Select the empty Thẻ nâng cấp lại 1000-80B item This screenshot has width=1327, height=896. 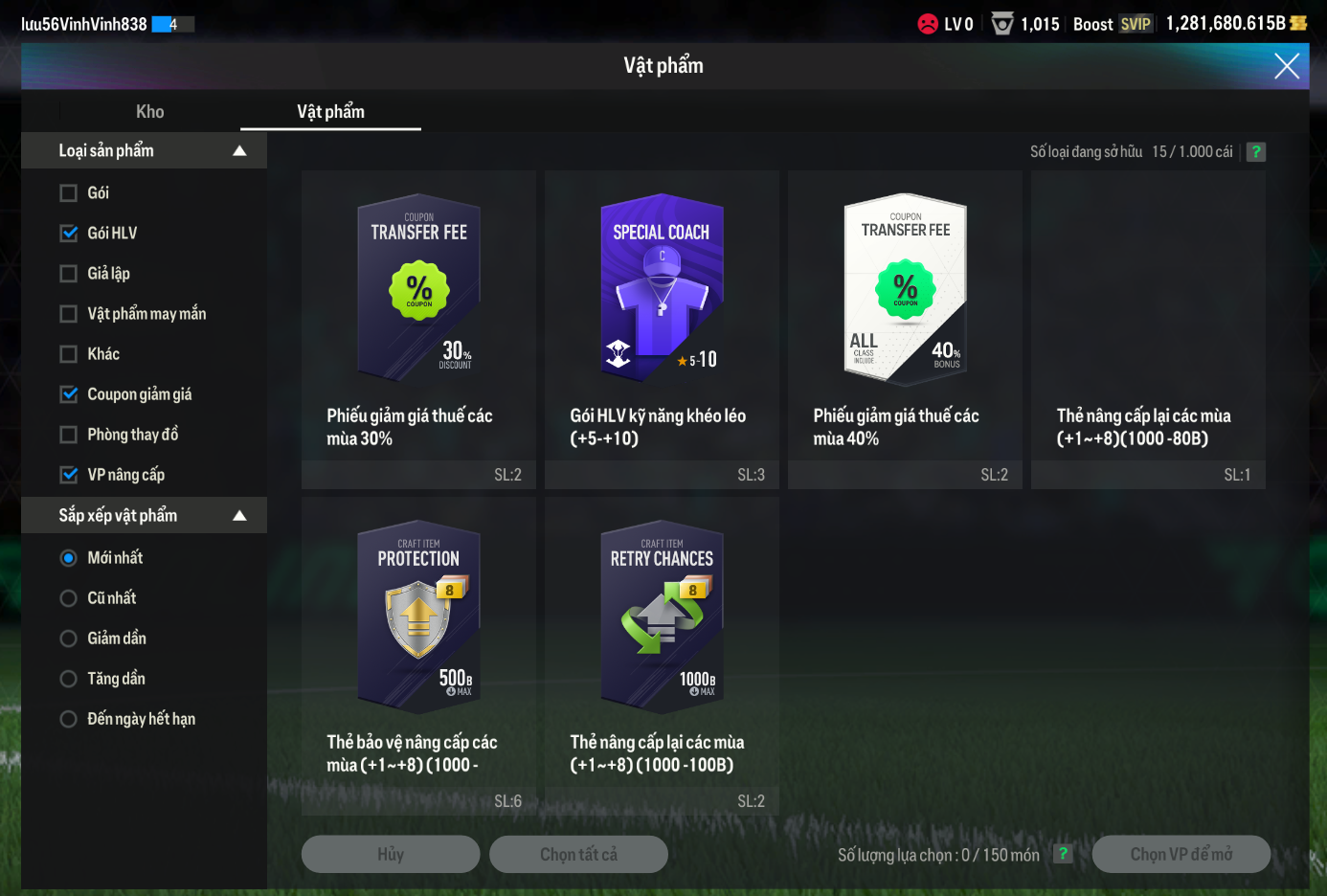(x=1148, y=329)
